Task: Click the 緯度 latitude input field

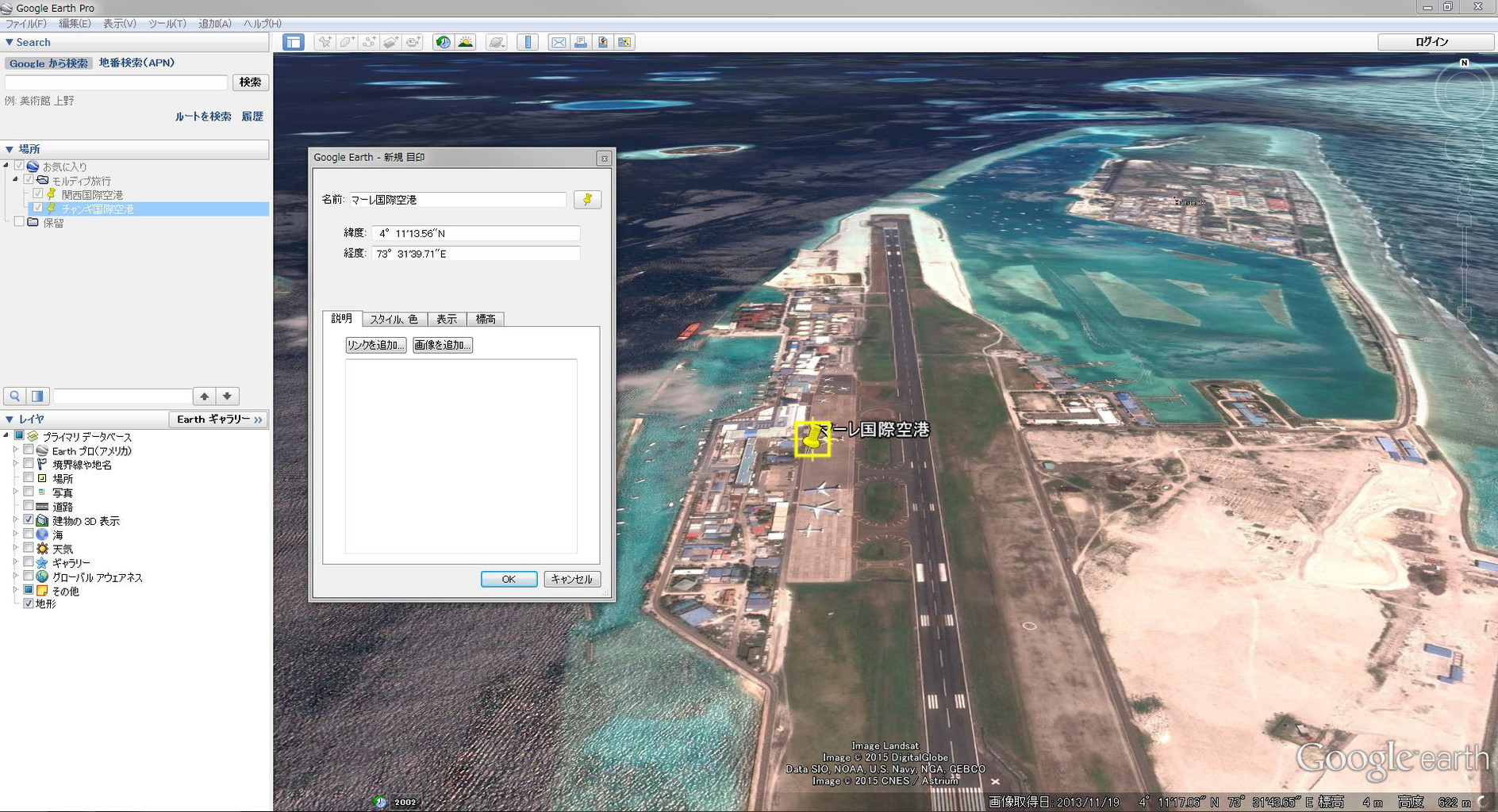Action: [x=476, y=233]
